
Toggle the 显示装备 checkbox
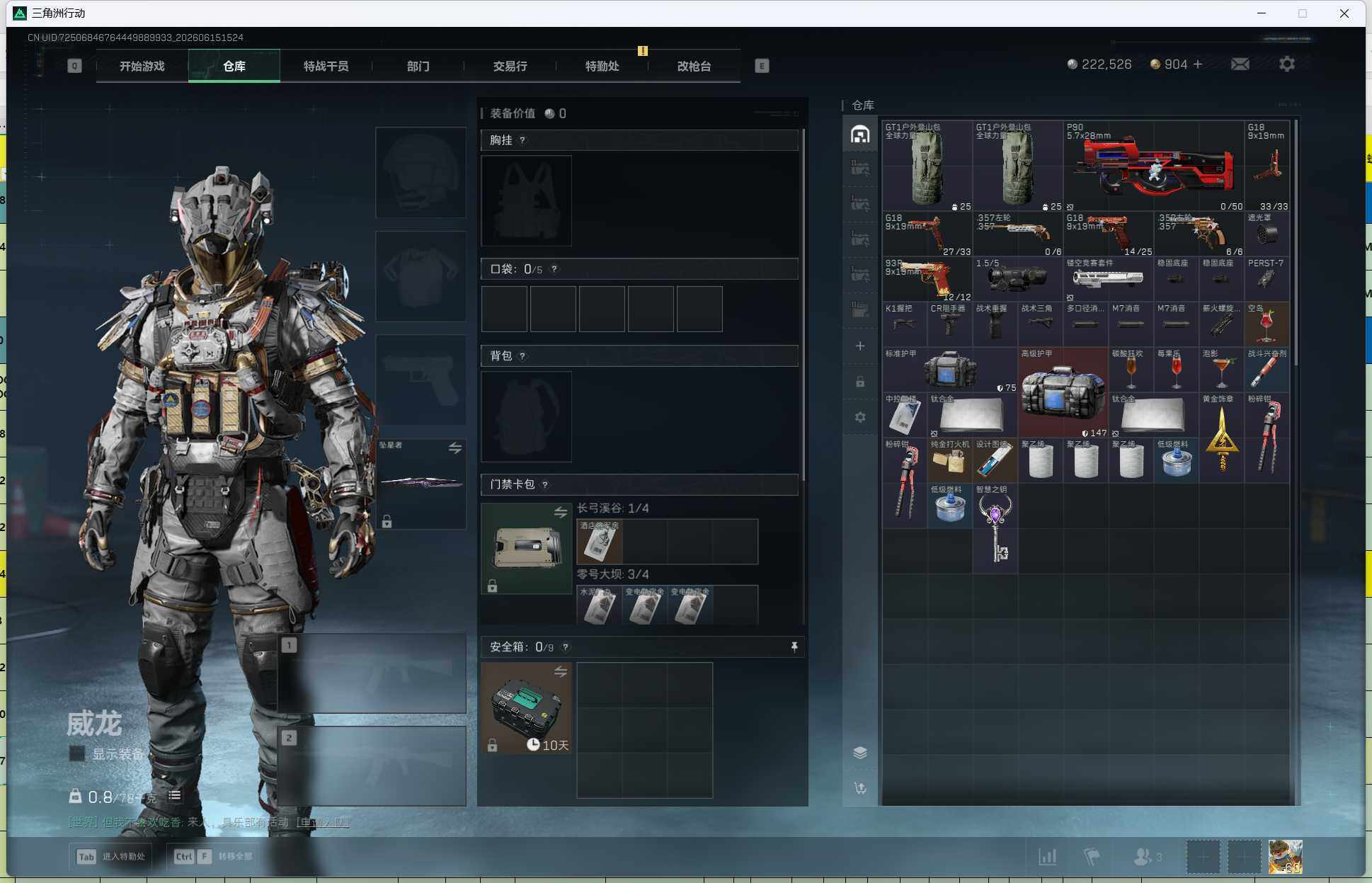coord(76,753)
